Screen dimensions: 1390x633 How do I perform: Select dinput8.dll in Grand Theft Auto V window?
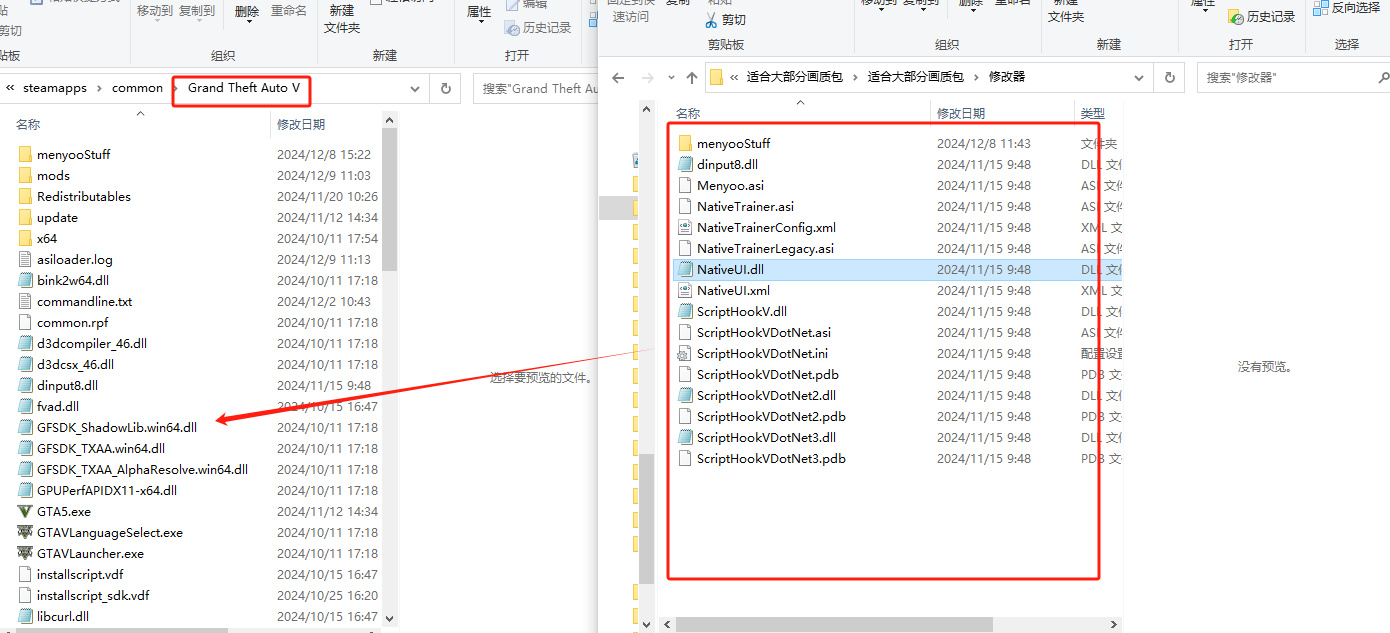click(x=67, y=385)
